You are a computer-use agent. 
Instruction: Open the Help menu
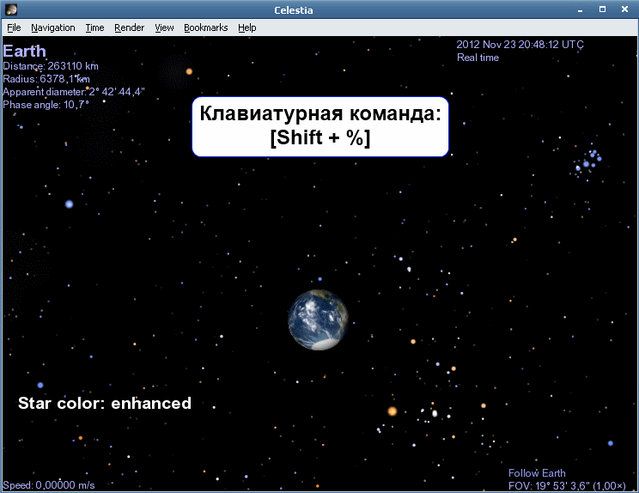pos(247,28)
